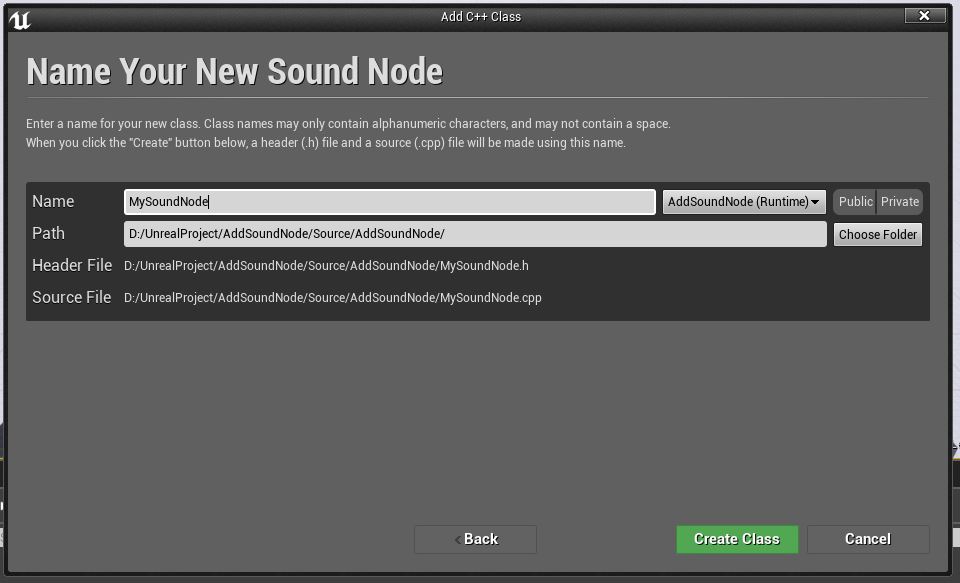Click the 'Name' field label
This screenshot has width=960, height=583.
tap(53, 201)
